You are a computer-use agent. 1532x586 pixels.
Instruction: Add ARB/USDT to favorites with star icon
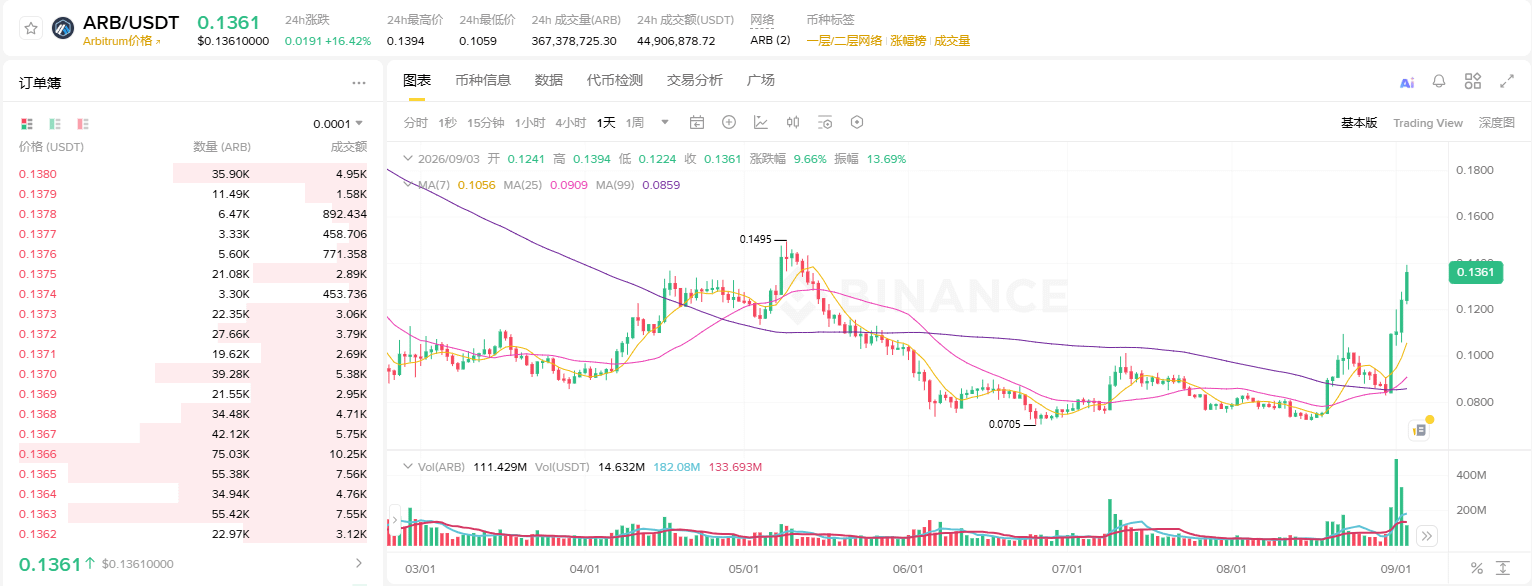[x=31, y=28]
